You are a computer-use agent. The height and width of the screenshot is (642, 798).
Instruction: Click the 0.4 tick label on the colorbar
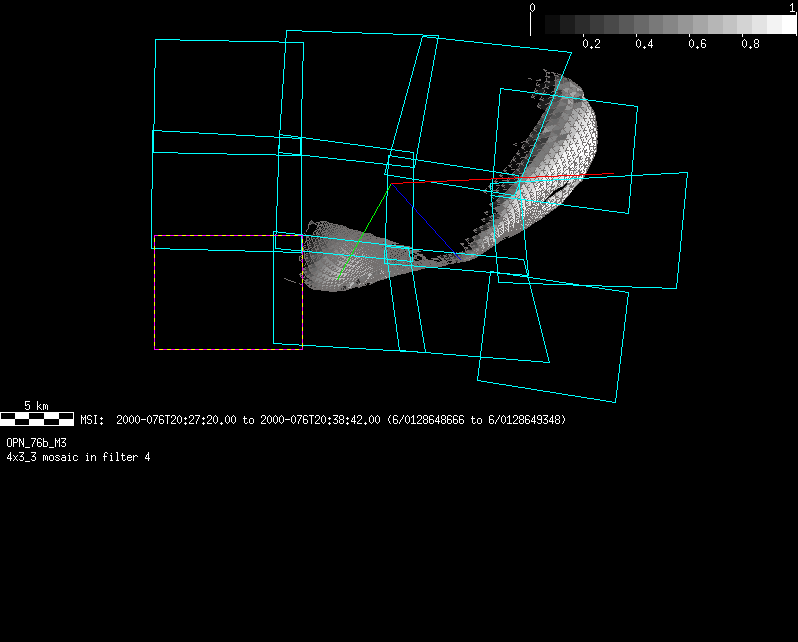(644, 45)
